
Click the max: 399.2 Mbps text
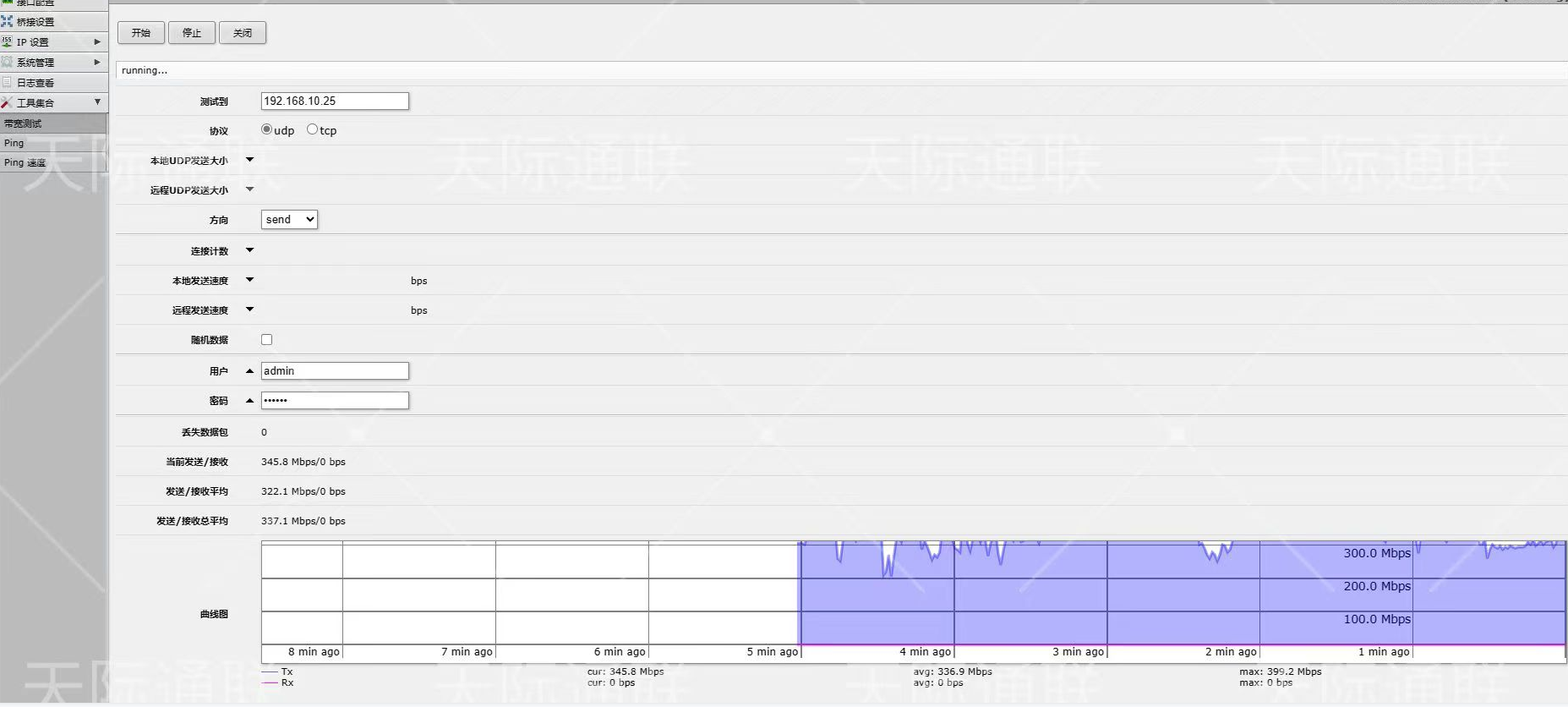tap(1281, 671)
